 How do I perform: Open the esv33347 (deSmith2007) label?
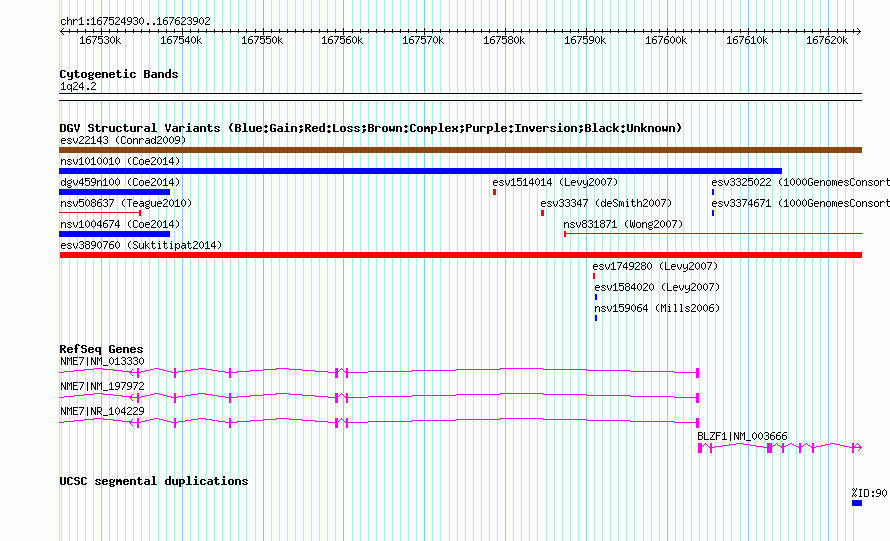click(606, 203)
